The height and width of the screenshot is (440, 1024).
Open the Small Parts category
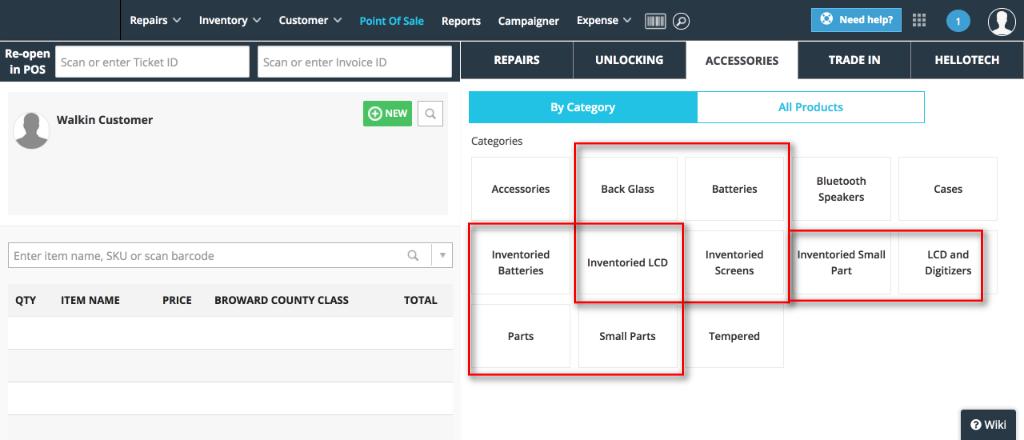pyautogui.click(x=628, y=336)
